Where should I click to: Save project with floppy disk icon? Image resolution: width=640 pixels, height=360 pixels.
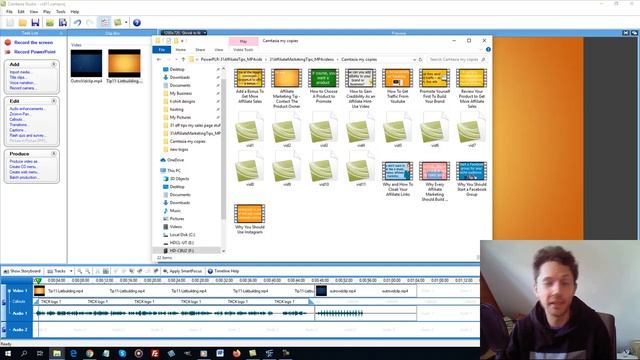point(36,22)
